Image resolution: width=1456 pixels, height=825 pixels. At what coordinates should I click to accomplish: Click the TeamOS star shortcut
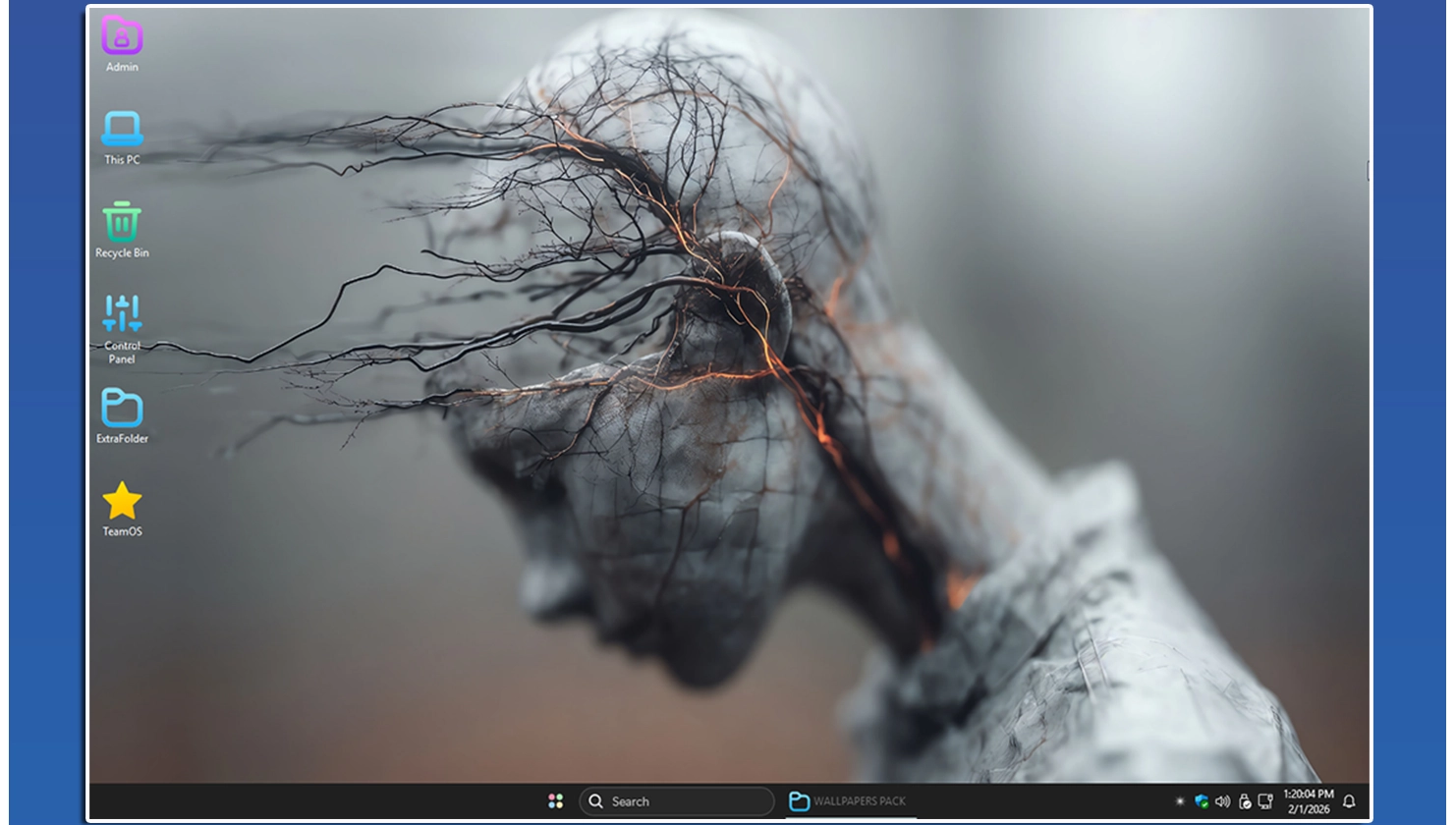tap(122, 502)
